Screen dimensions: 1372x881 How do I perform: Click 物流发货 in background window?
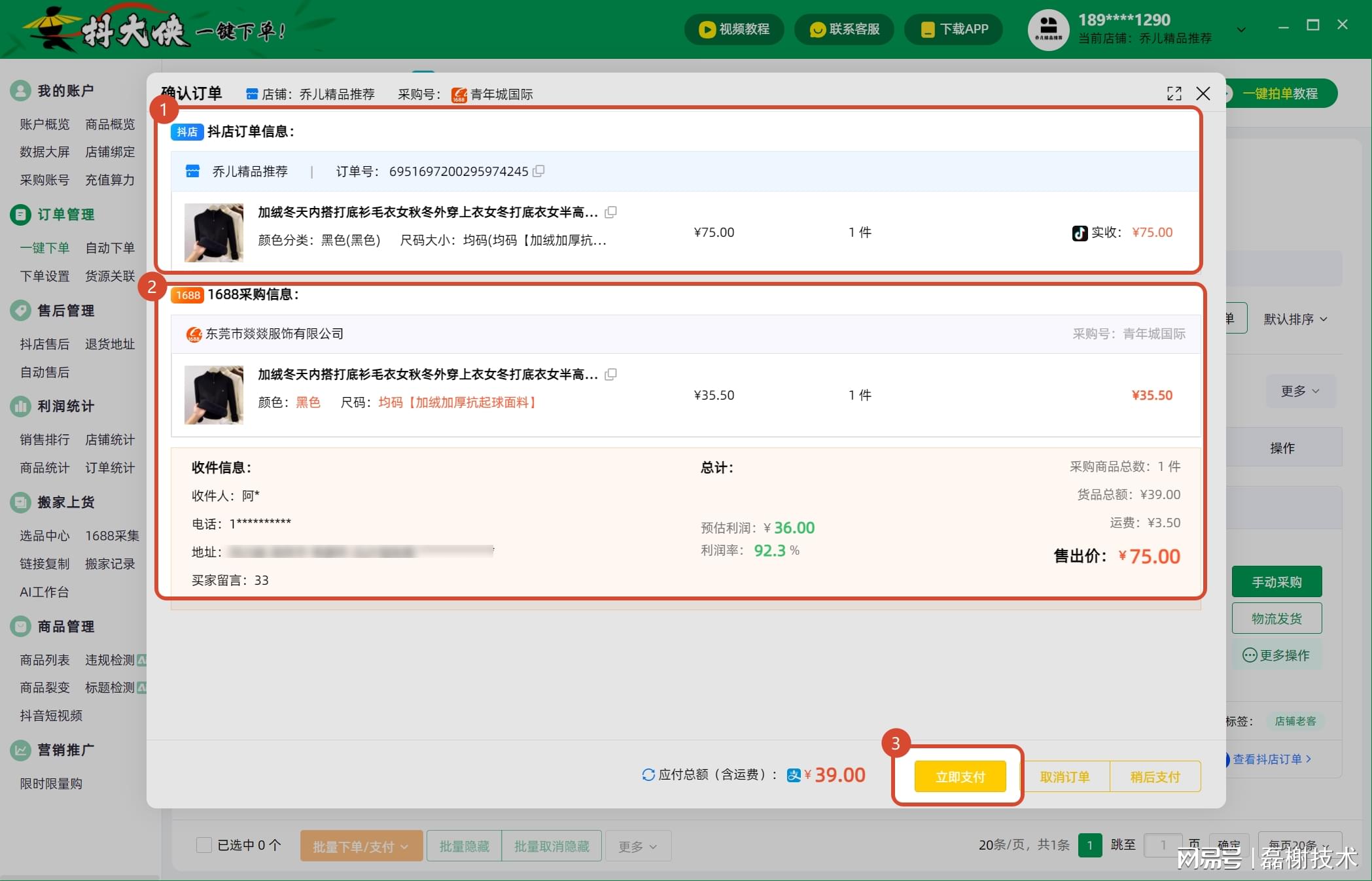pos(1276,618)
